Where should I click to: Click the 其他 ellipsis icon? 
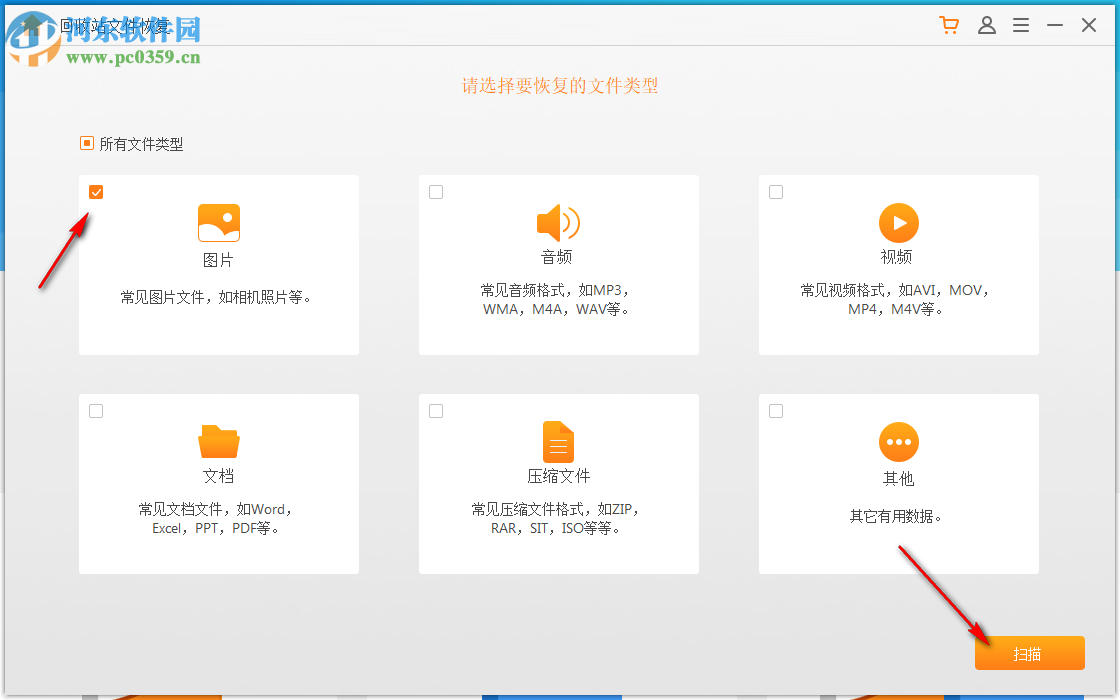(x=898, y=441)
